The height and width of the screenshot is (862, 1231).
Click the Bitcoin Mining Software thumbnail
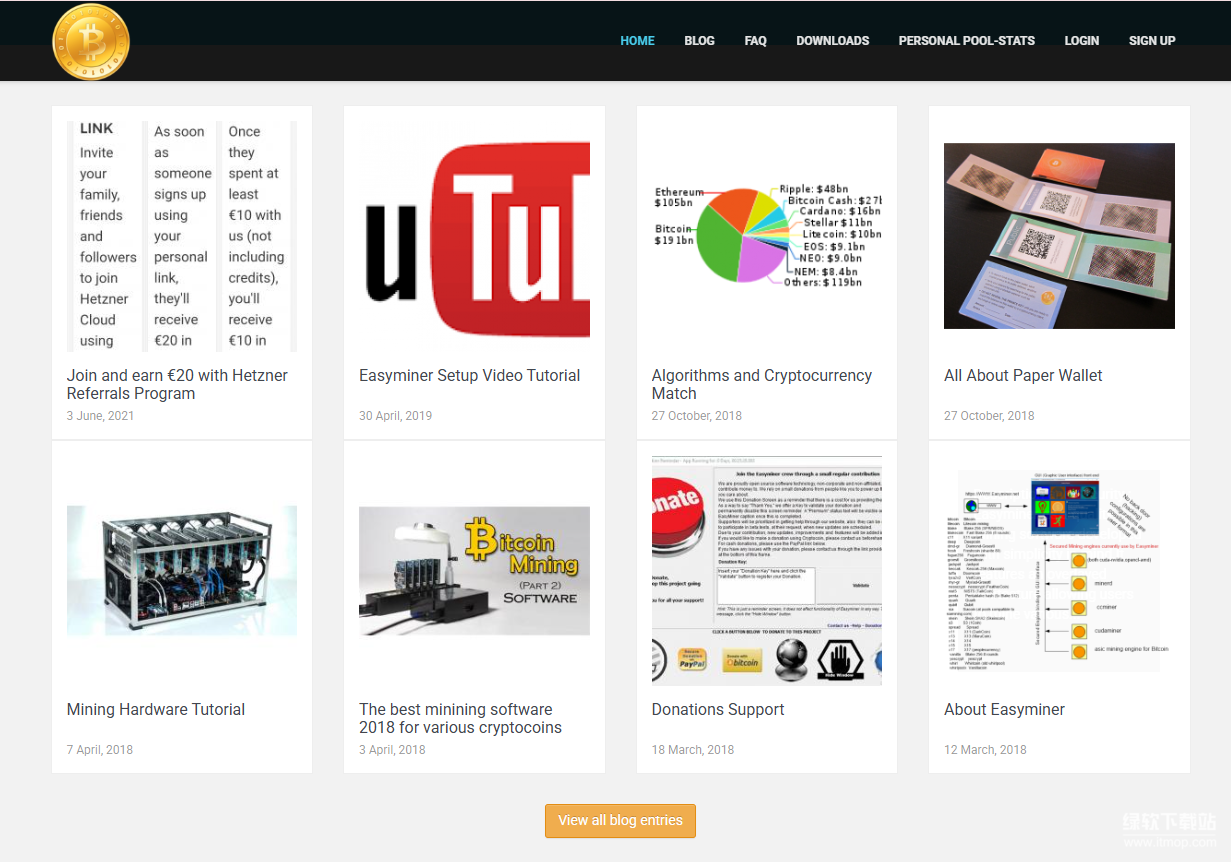click(474, 570)
